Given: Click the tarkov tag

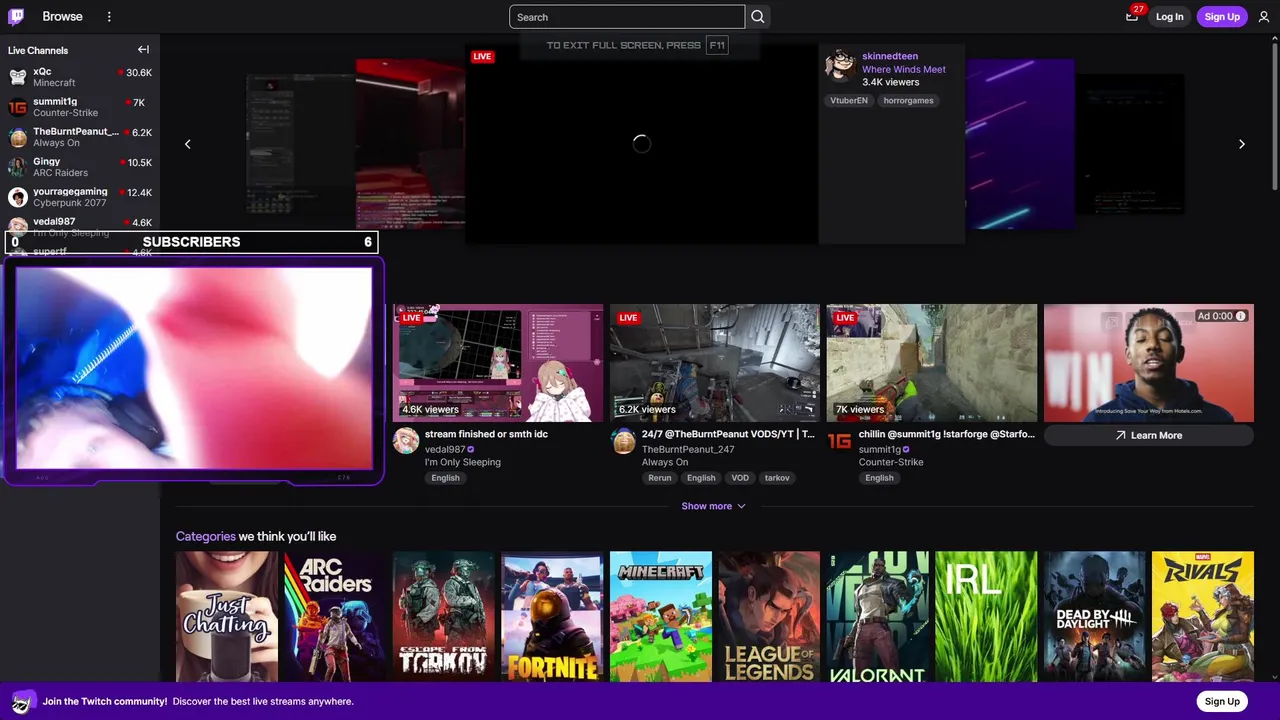Looking at the screenshot, I should coord(777,478).
